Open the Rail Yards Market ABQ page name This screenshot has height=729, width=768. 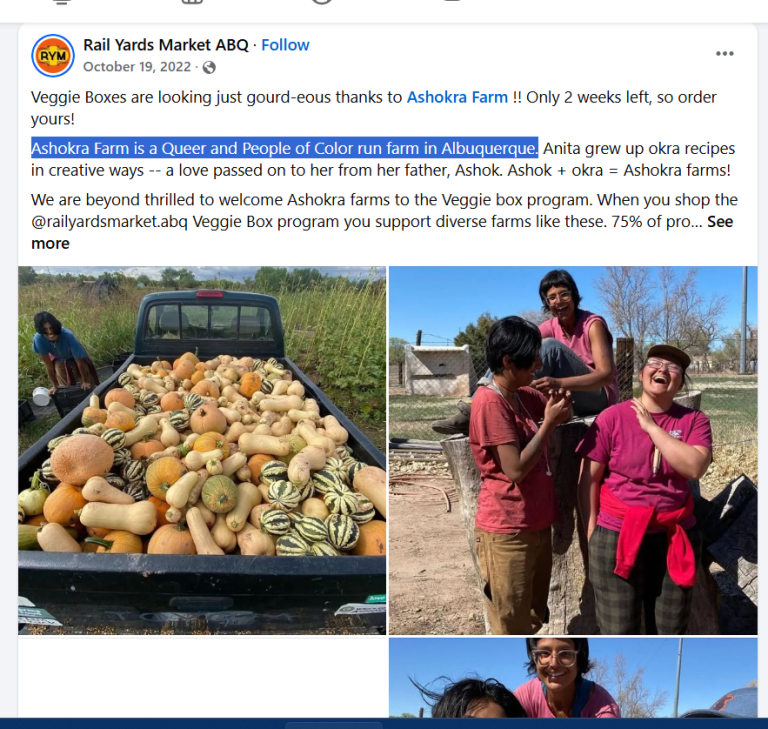(166, 45)
